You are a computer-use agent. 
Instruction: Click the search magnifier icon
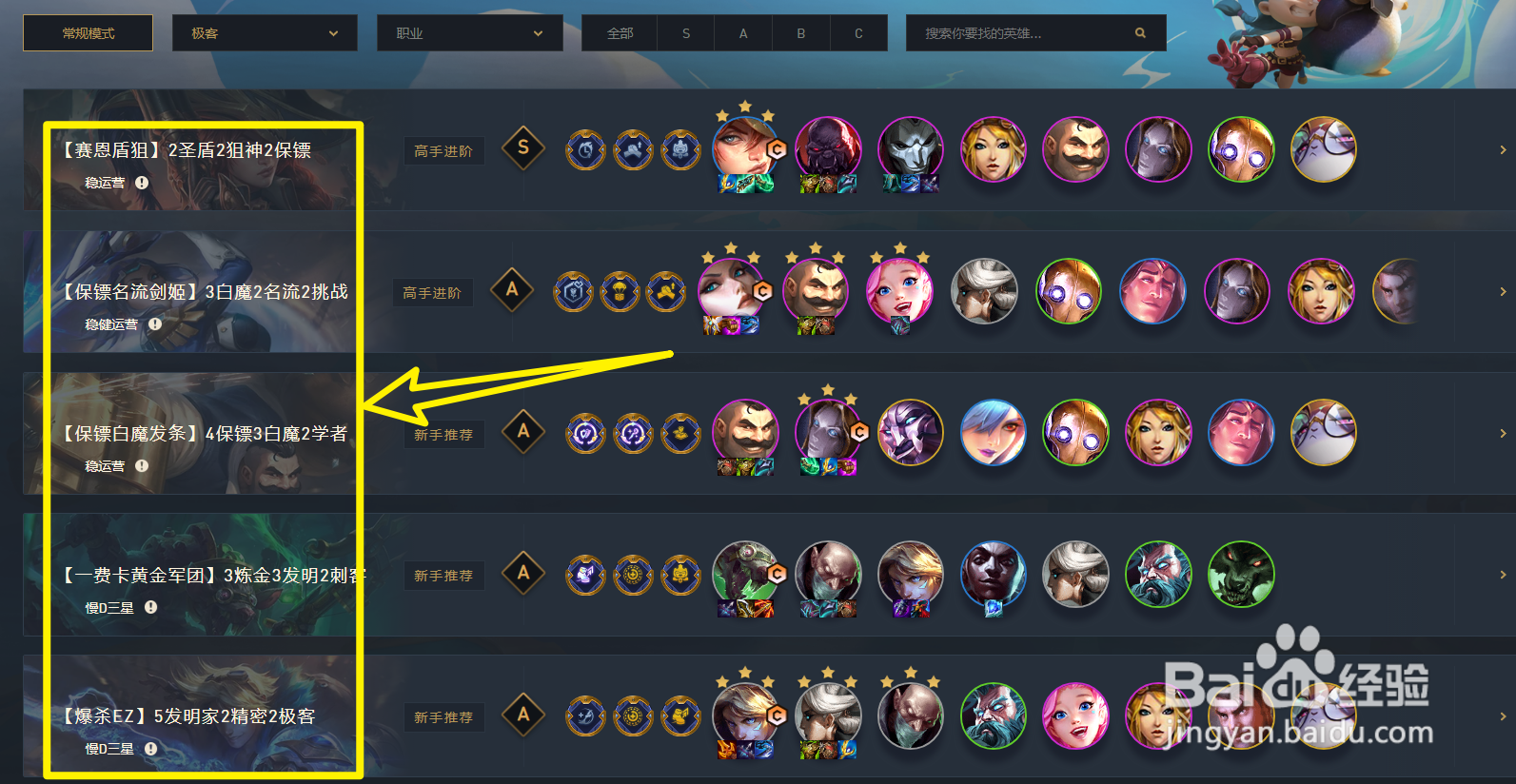click(1140, 33)
